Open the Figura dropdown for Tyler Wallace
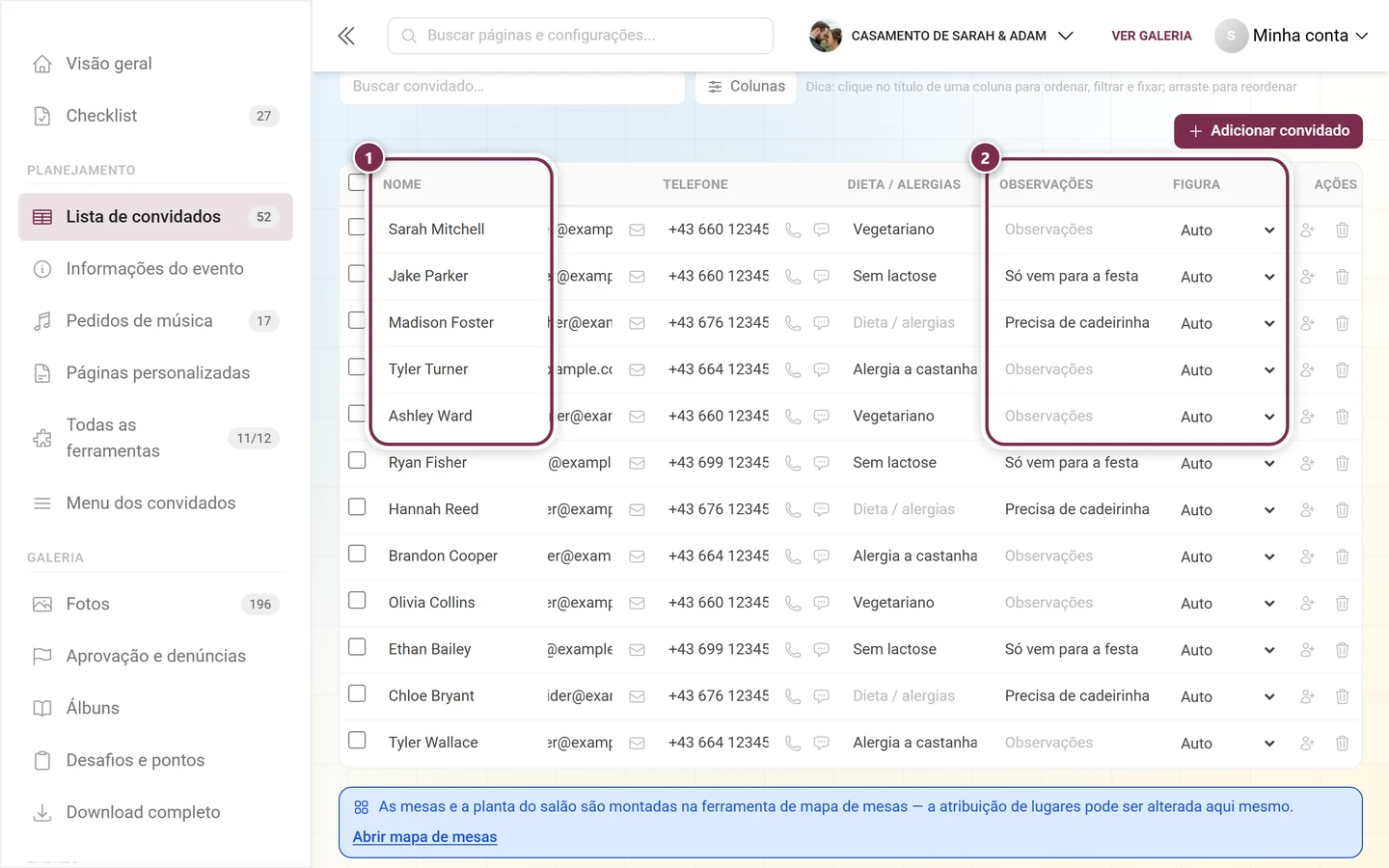1389x868 pixels. click(1227, 744)
